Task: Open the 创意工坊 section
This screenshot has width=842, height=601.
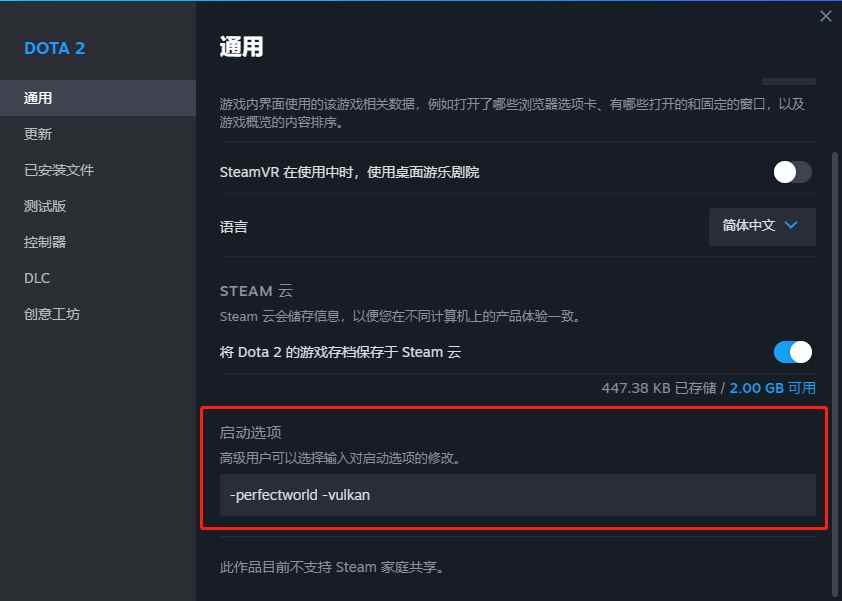Action: coord(98,314)
